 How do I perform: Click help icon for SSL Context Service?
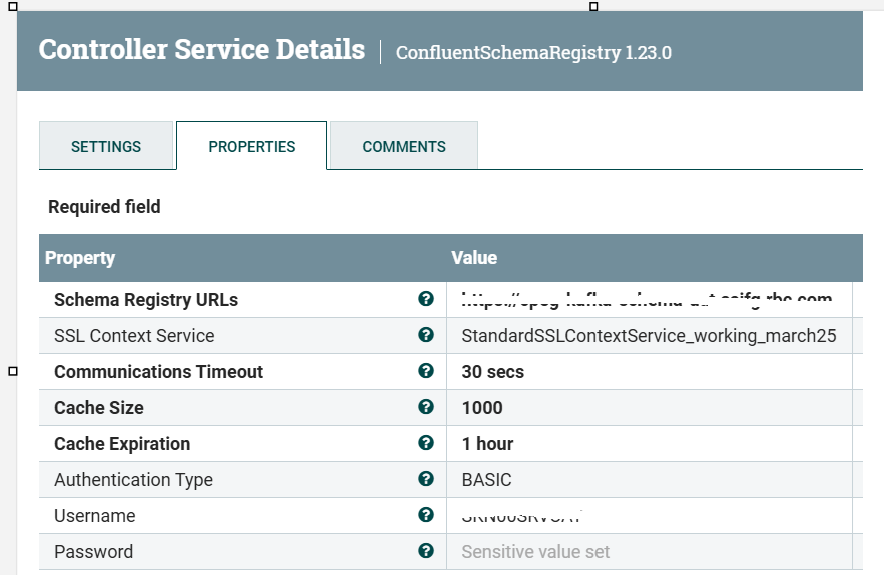426,335
